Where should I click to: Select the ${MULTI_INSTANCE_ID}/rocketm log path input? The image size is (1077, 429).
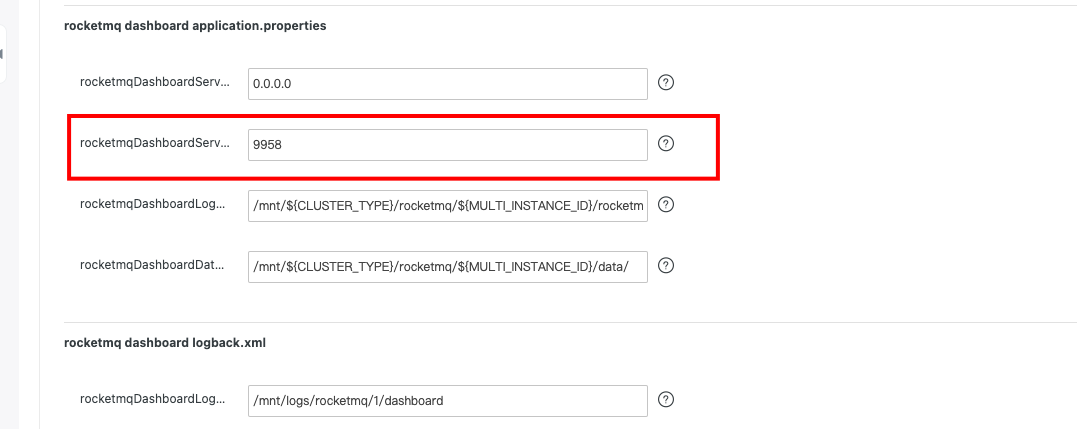point(447,205)
